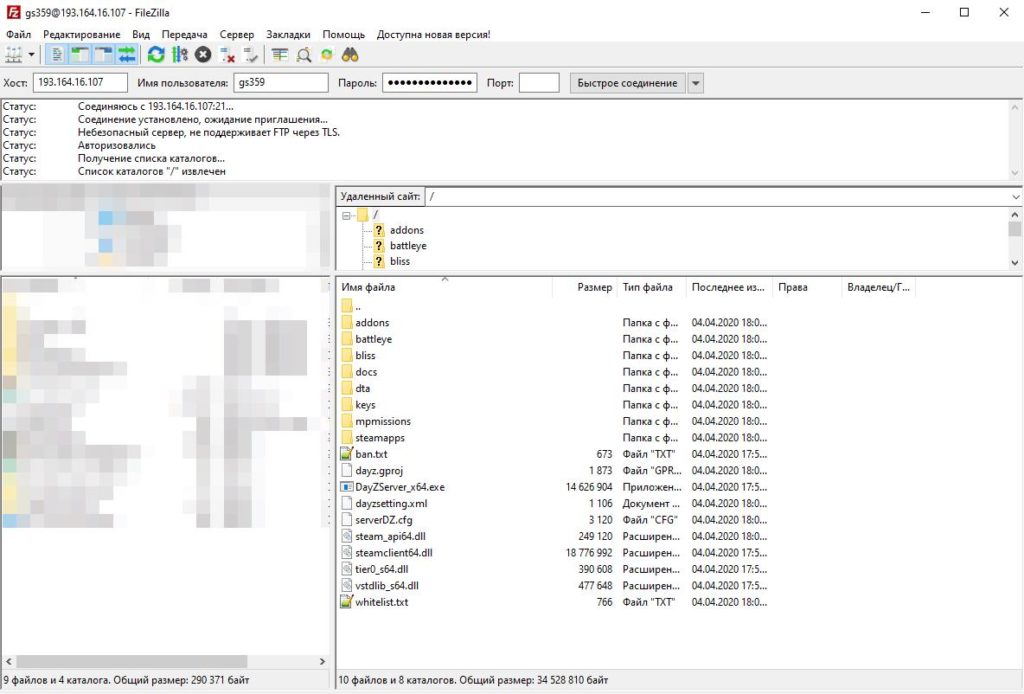Click Доступна новая версия! notice
The height and width of the screenshot is (694, 1024).
(x=433, y=34)
